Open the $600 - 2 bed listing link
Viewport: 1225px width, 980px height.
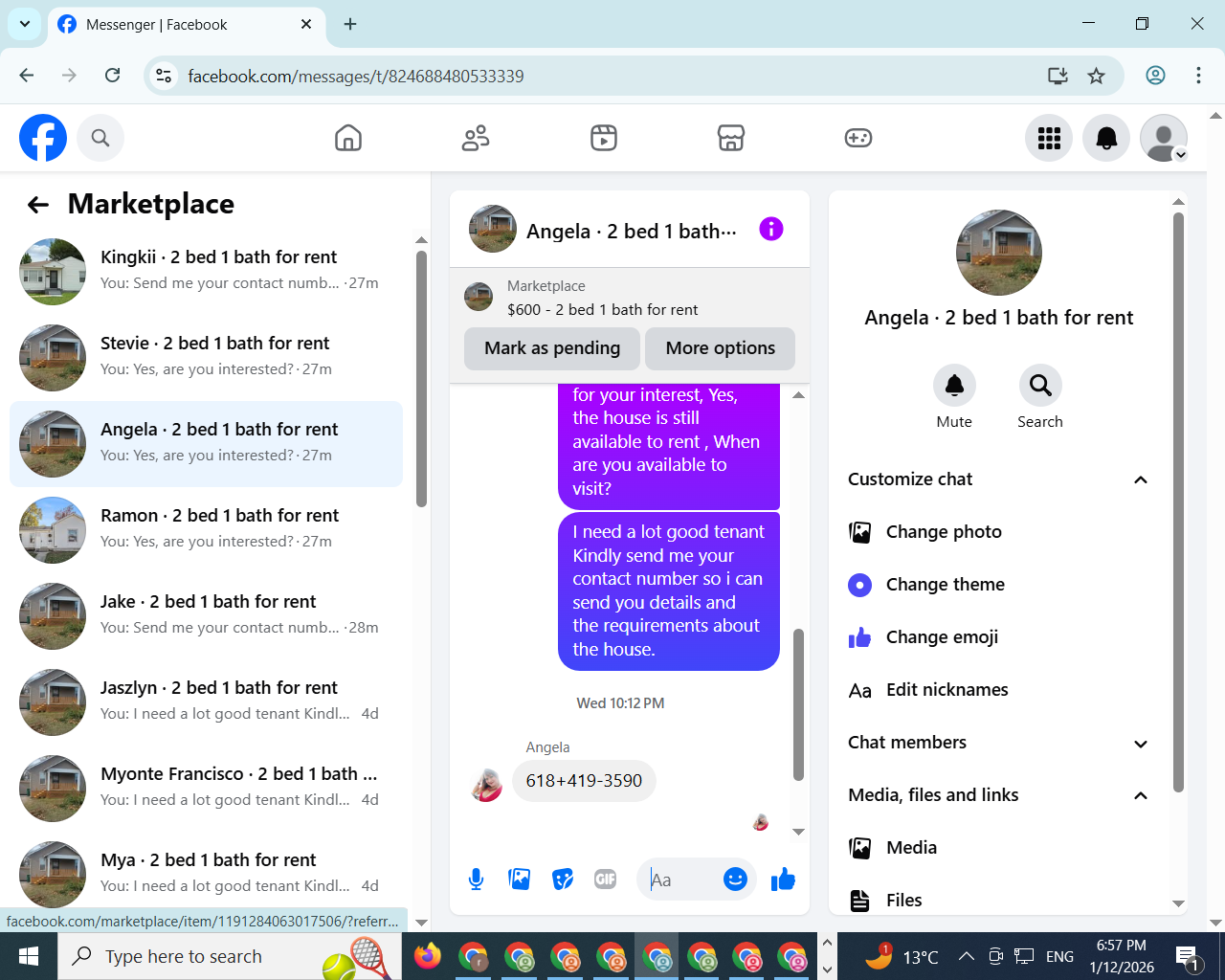(602, 309)
